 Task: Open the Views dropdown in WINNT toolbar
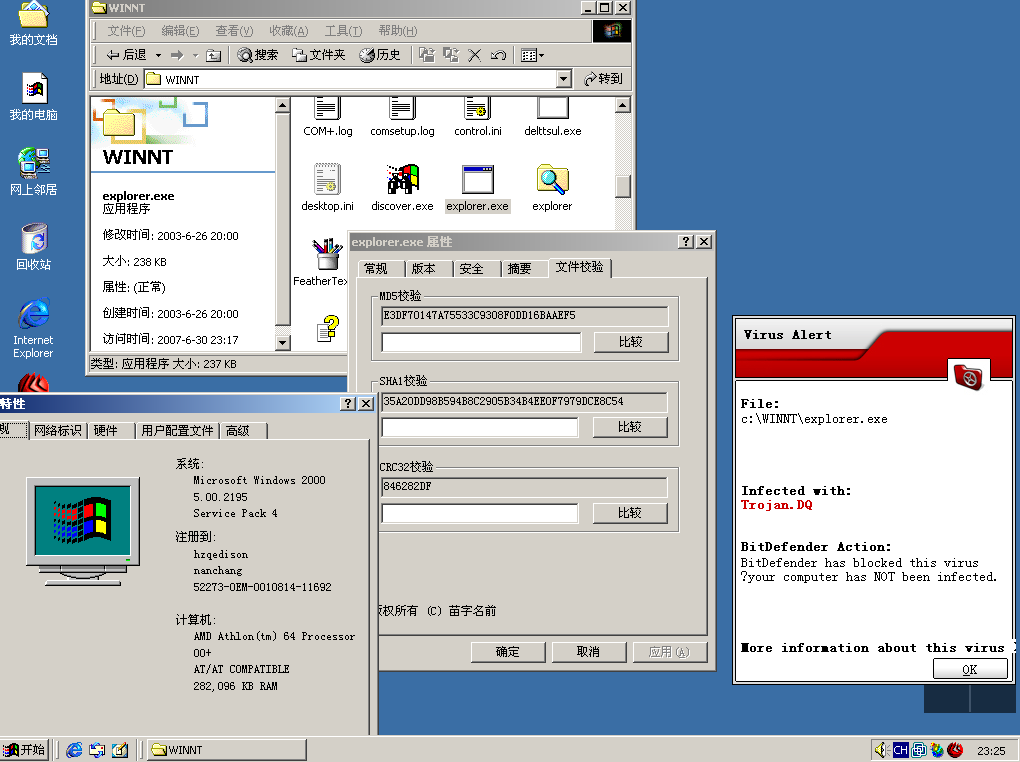[532, 55]
